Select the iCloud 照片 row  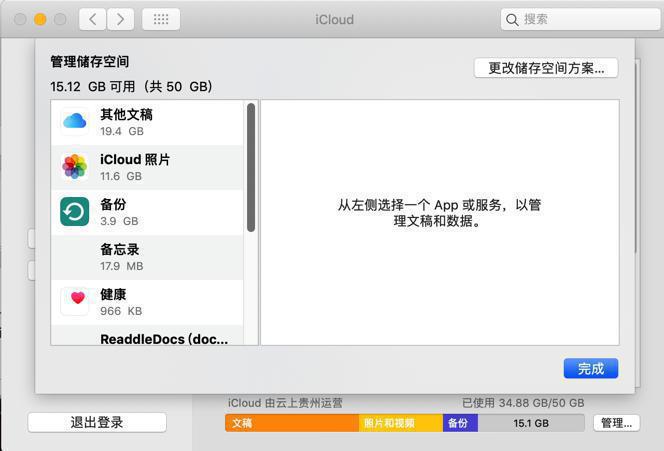click(x=147, y=167)
